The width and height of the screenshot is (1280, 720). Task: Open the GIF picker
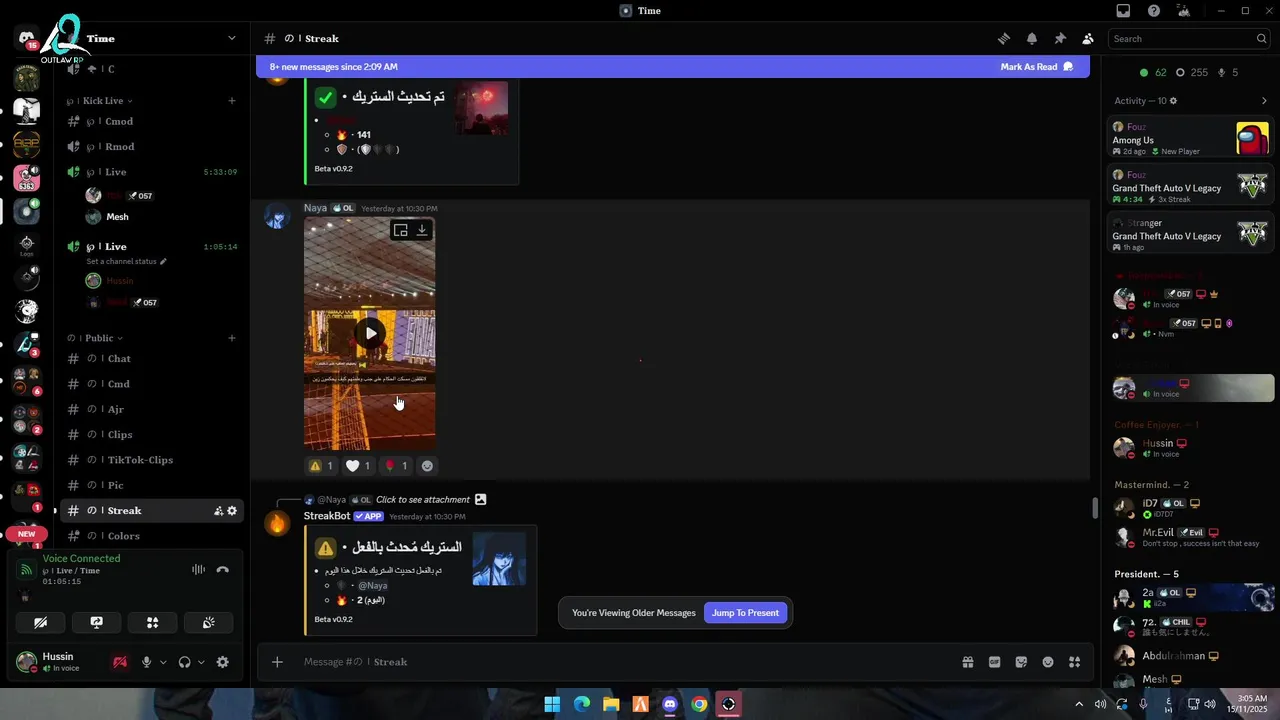tap(994, 662)
